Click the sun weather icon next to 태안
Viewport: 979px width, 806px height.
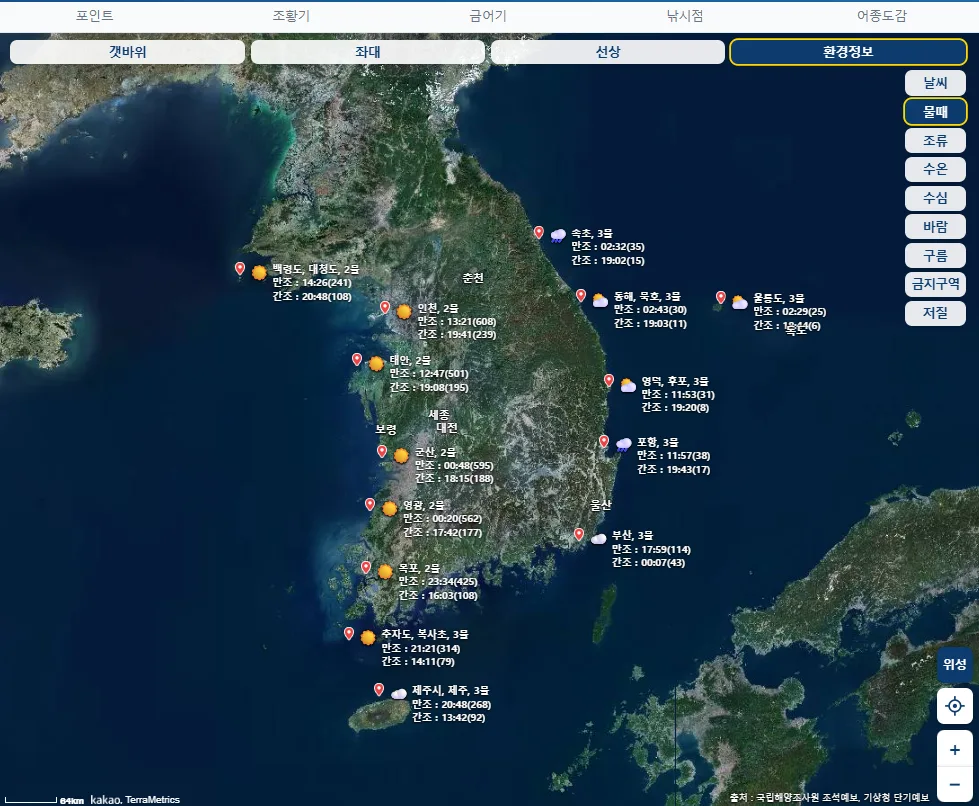(376, 363)
